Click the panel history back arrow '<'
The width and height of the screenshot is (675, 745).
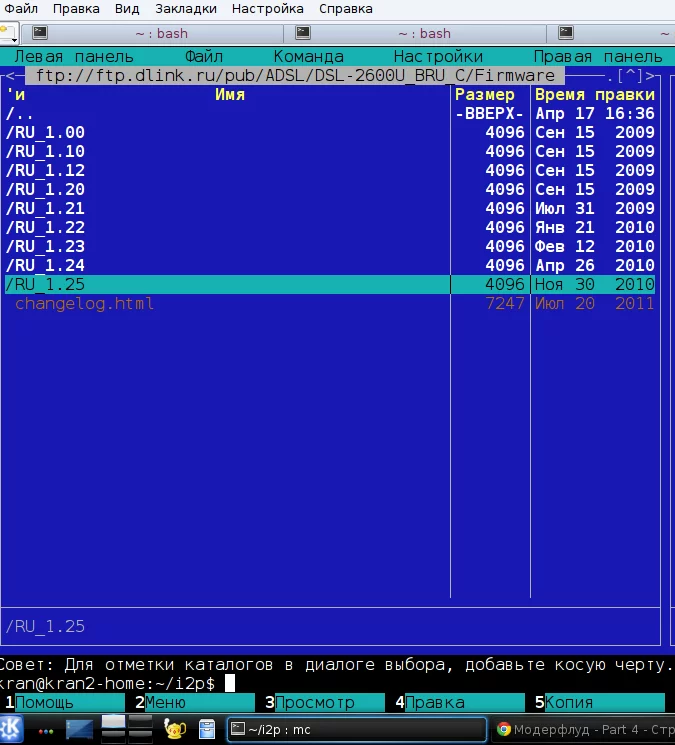click(10, 76)
